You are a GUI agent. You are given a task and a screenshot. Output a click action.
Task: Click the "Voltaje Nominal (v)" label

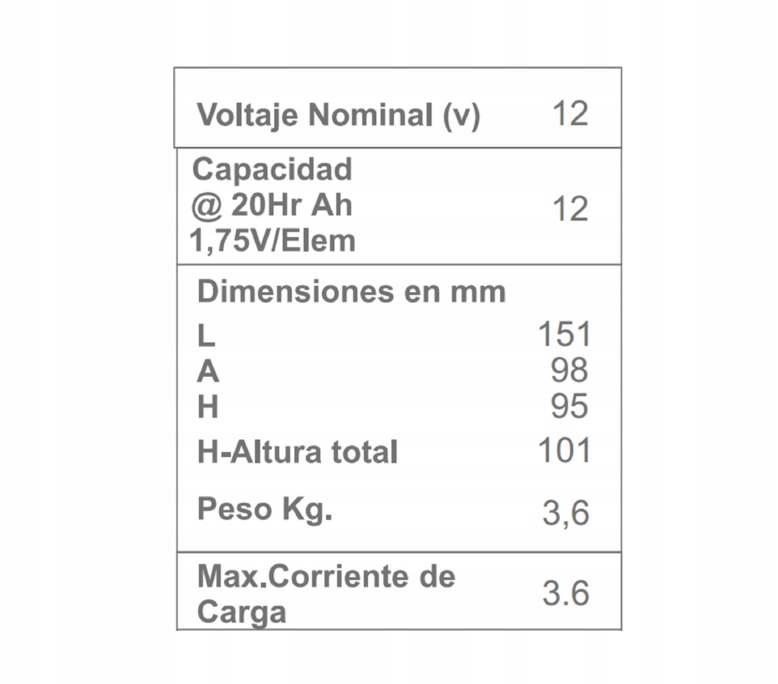[338, 116]
